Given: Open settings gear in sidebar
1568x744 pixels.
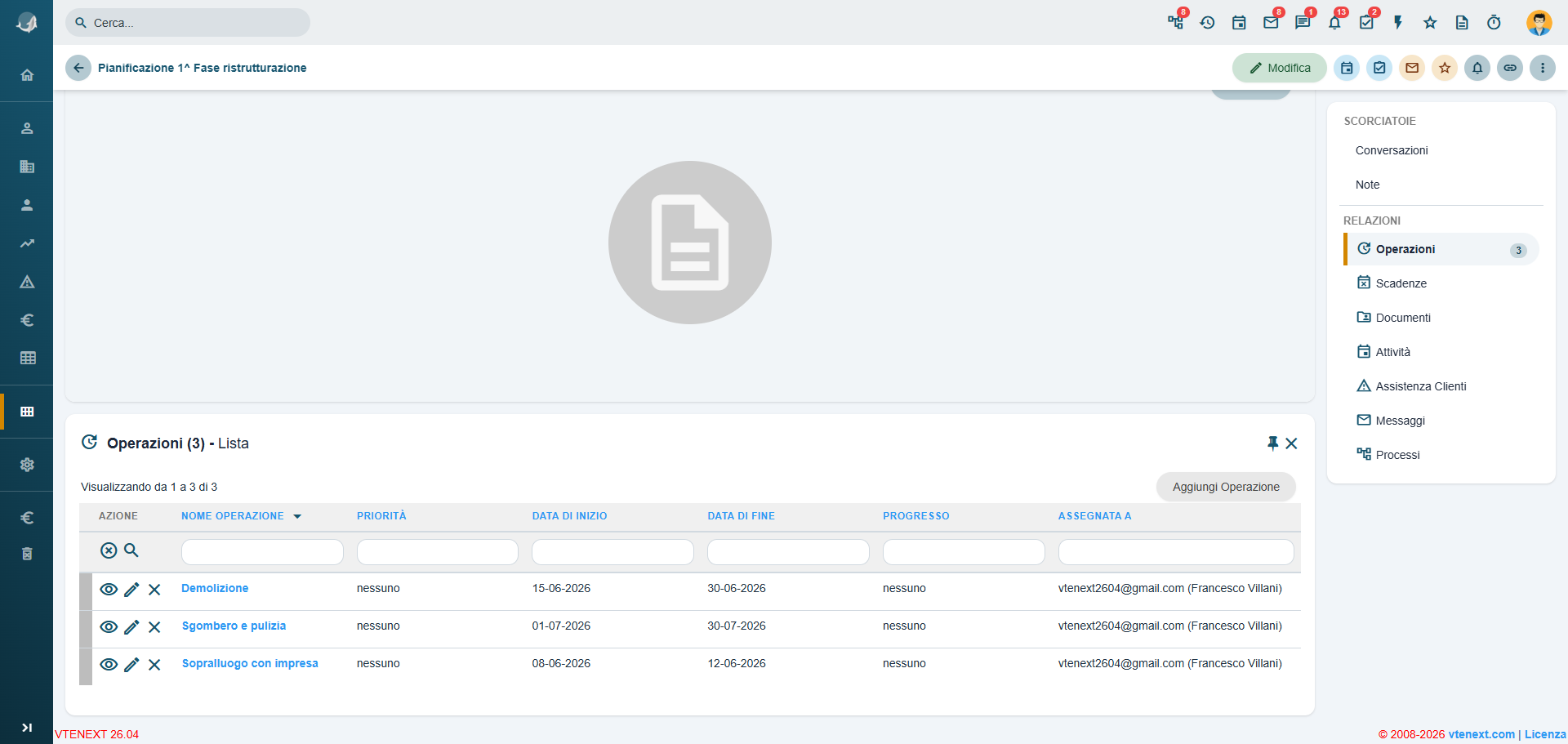Looking at the screenshot, I should point(27,465).
